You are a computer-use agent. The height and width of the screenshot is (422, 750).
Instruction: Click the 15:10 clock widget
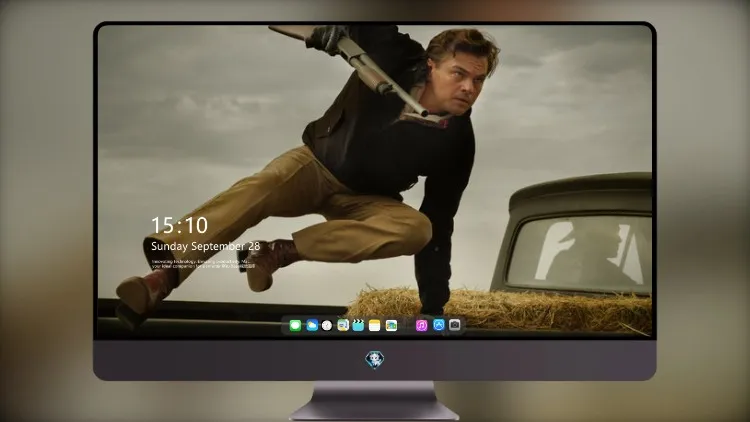[x=179, y=225]
